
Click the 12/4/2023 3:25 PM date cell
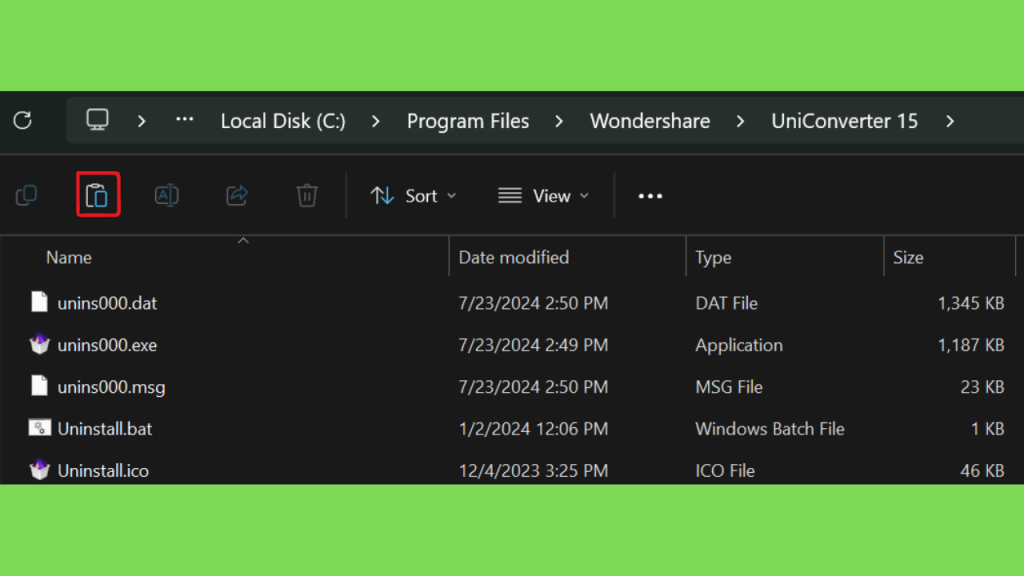533,470
